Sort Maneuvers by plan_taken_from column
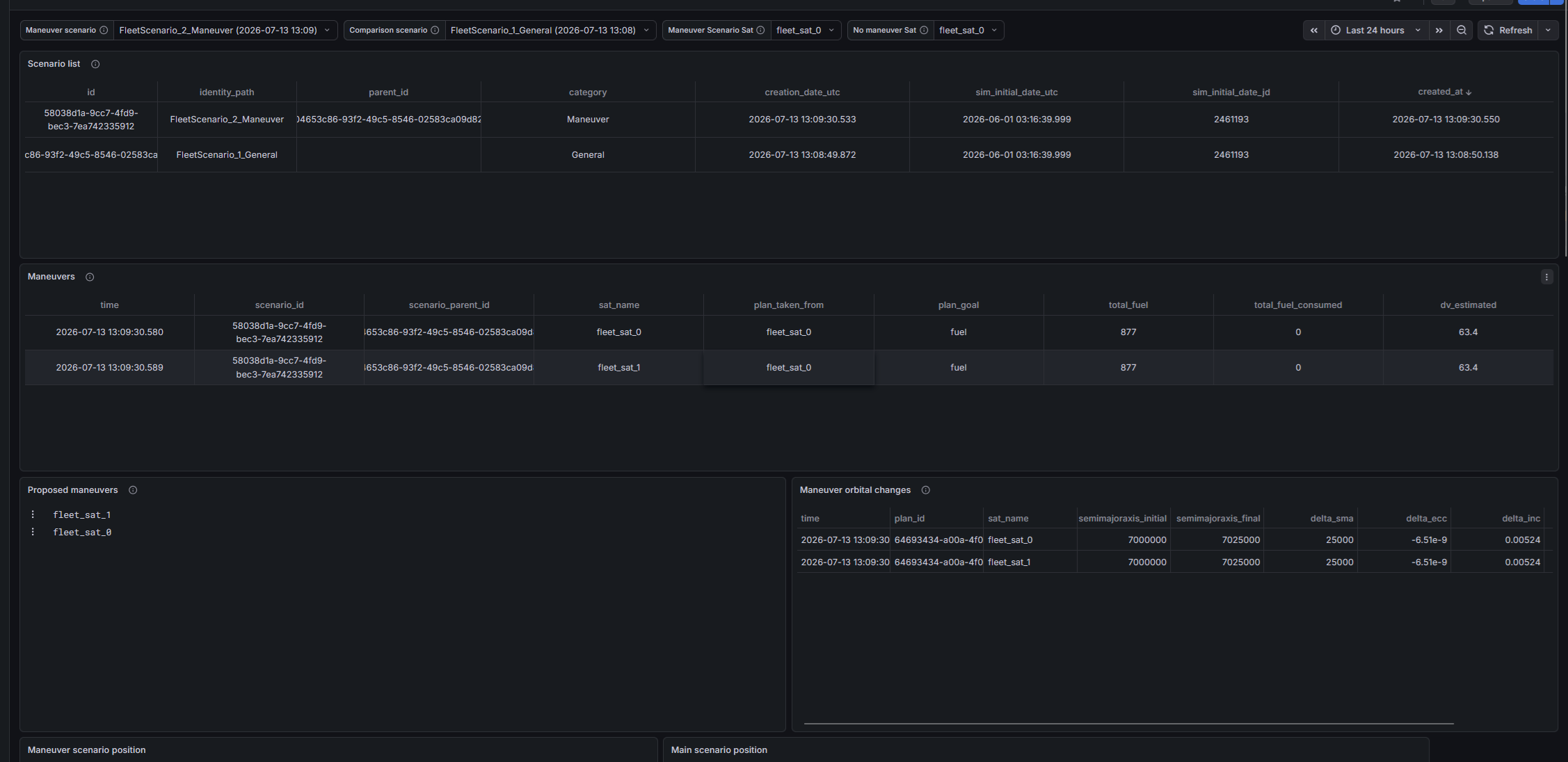 (x=788, y=305)
